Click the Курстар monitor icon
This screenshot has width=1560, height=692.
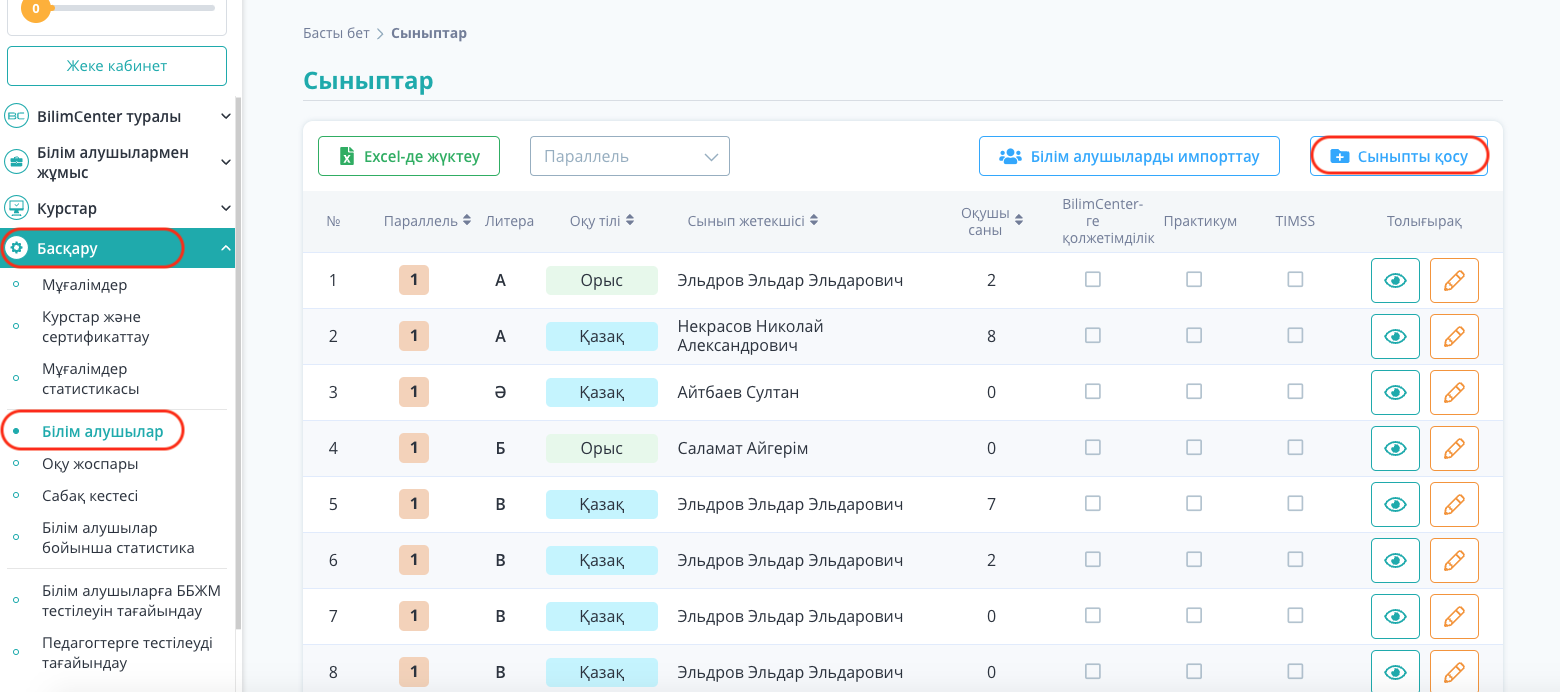tap(16, 208)
